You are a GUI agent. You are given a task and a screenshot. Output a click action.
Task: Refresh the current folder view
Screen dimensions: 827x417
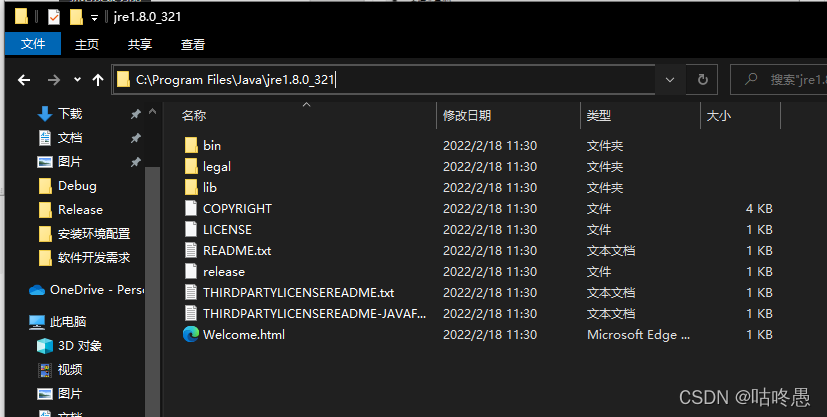pyautogui.click(x=703, y=80)
